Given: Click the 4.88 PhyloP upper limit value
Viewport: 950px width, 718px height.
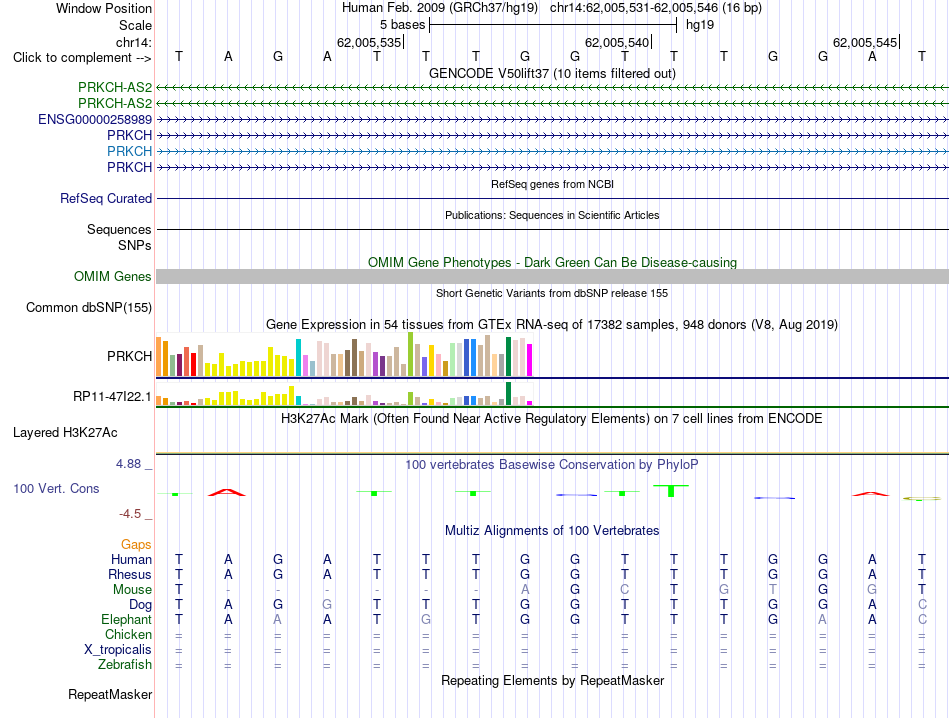Looking at the screenshot, I should tap(128, 464).
